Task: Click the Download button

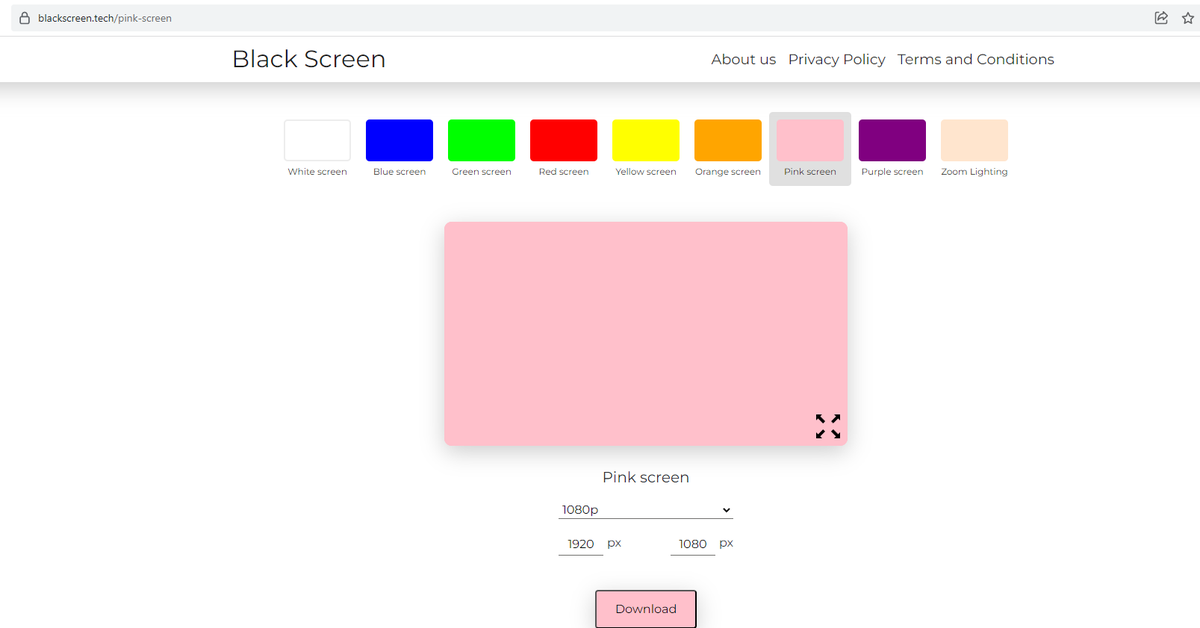Action: [x=645, y=608]
